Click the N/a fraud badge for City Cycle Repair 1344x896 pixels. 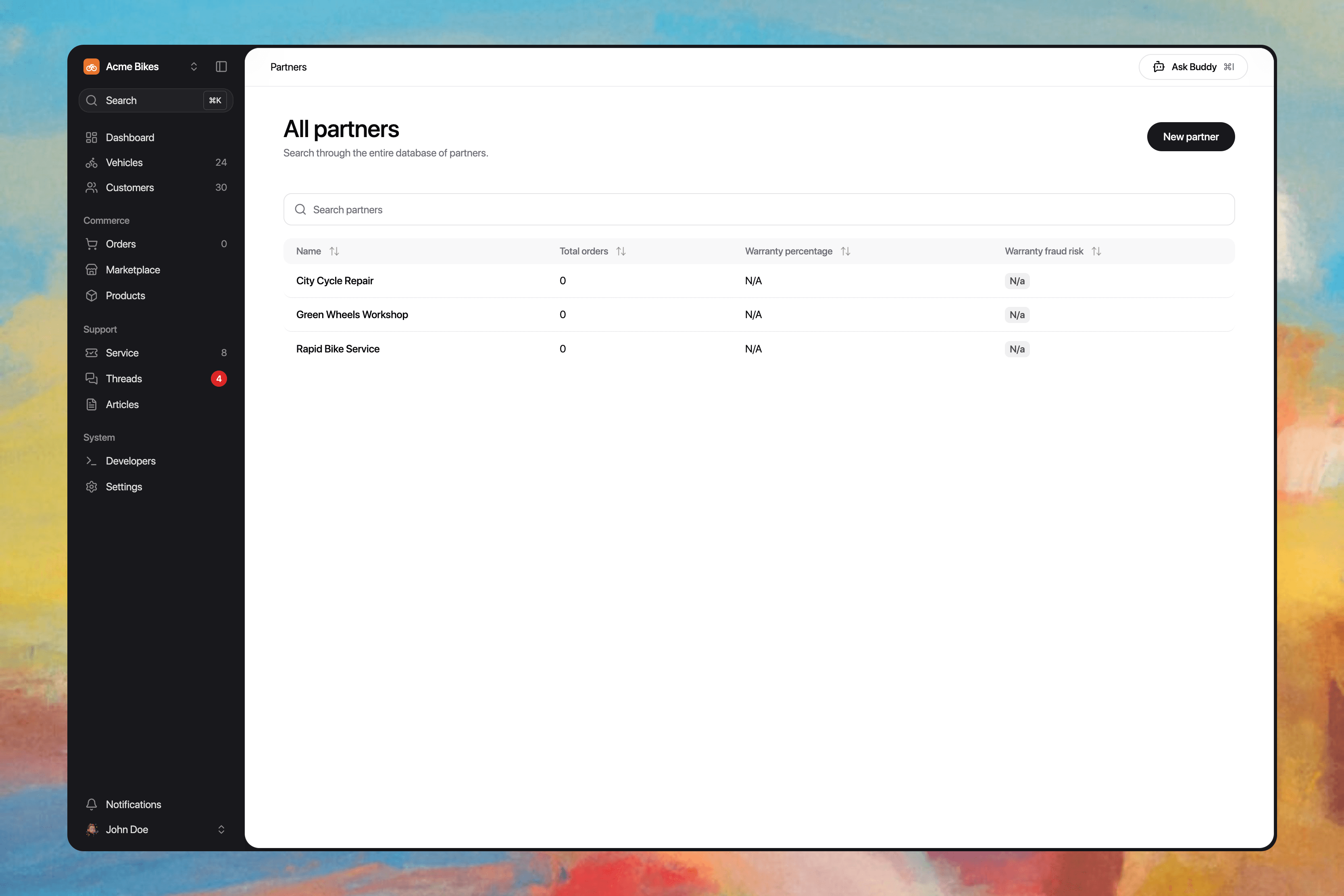1017,281
